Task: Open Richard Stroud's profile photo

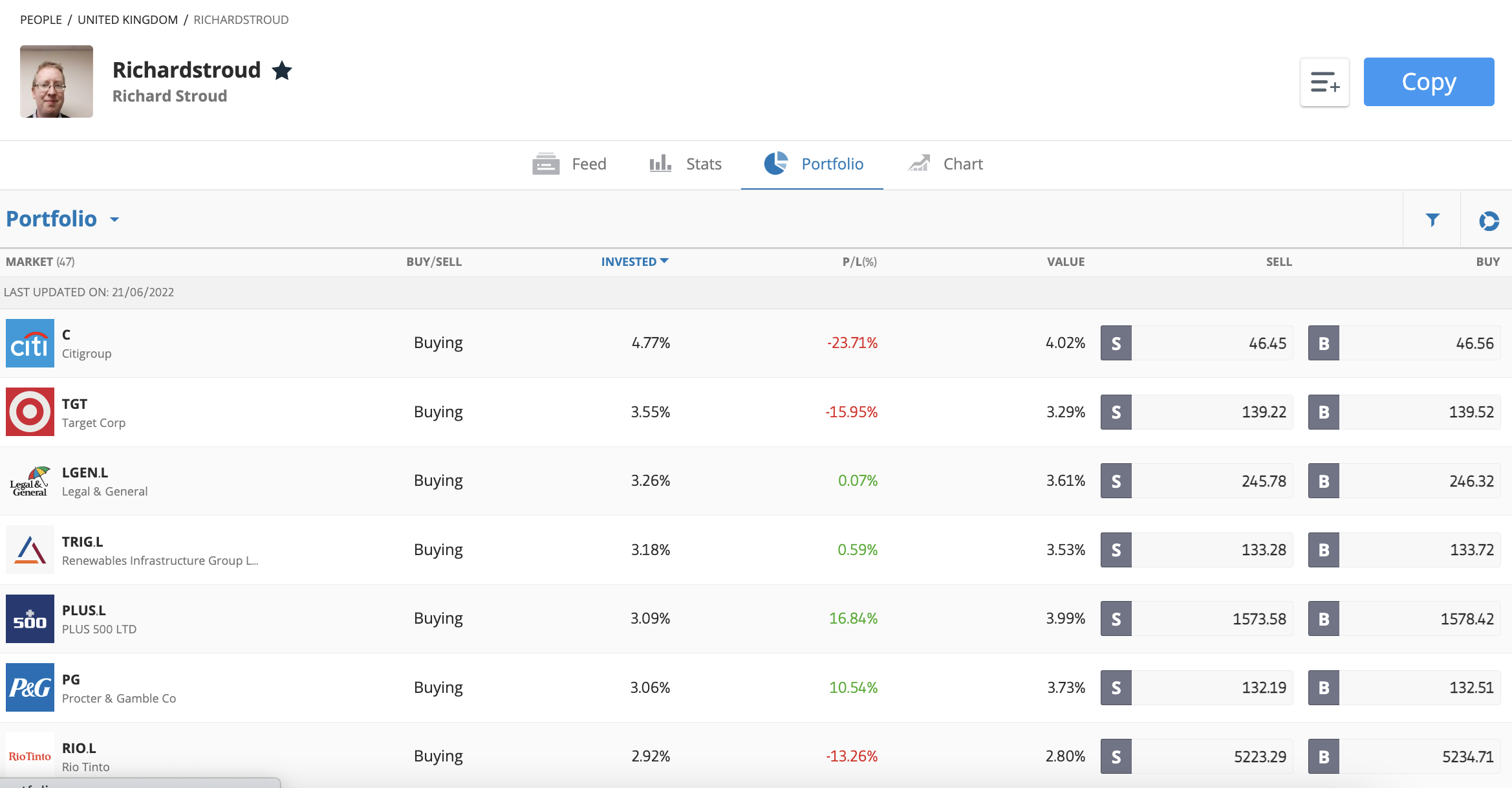Action: click(56, 82)
